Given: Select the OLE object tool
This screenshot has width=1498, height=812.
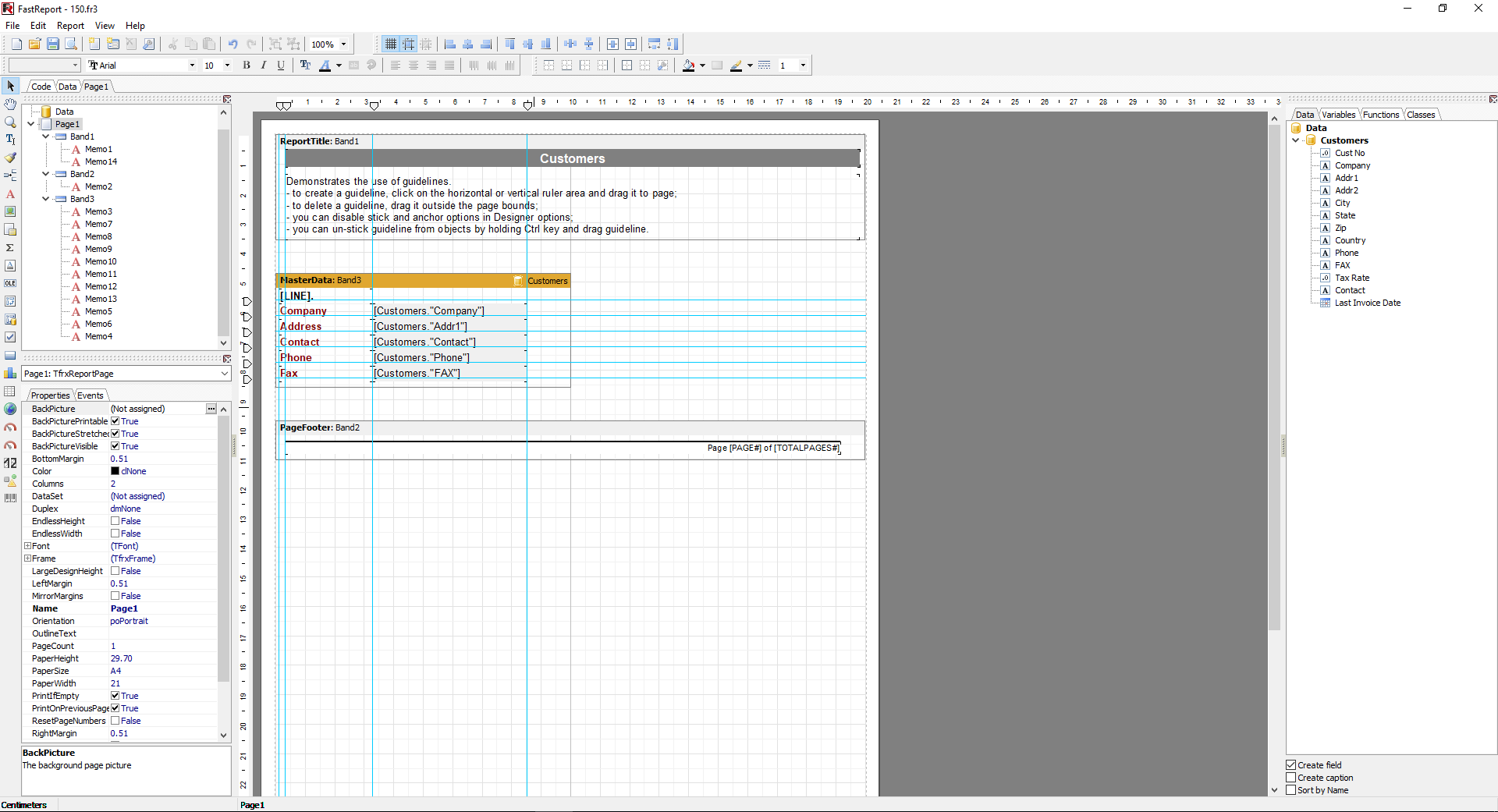Looking at the screenshot, I should (x=10, y=283).
